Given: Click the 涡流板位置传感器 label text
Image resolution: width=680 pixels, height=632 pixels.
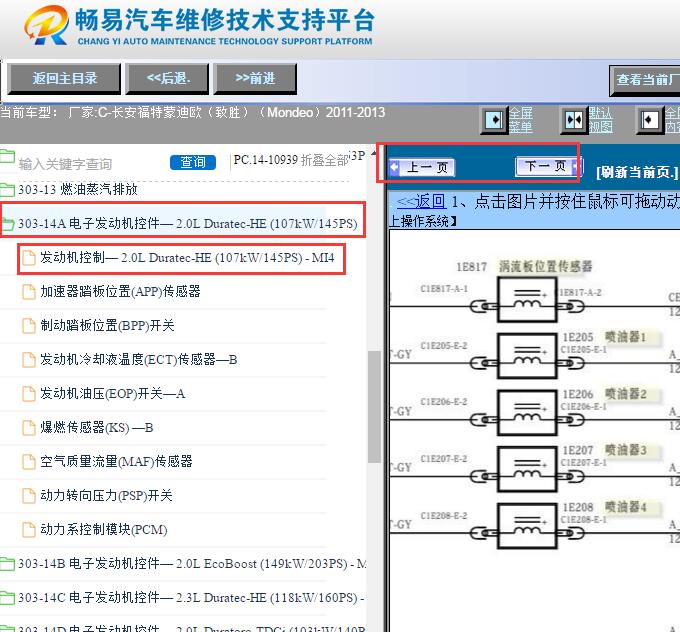Looking at the screenshot, I should click(x=545, y=266).
